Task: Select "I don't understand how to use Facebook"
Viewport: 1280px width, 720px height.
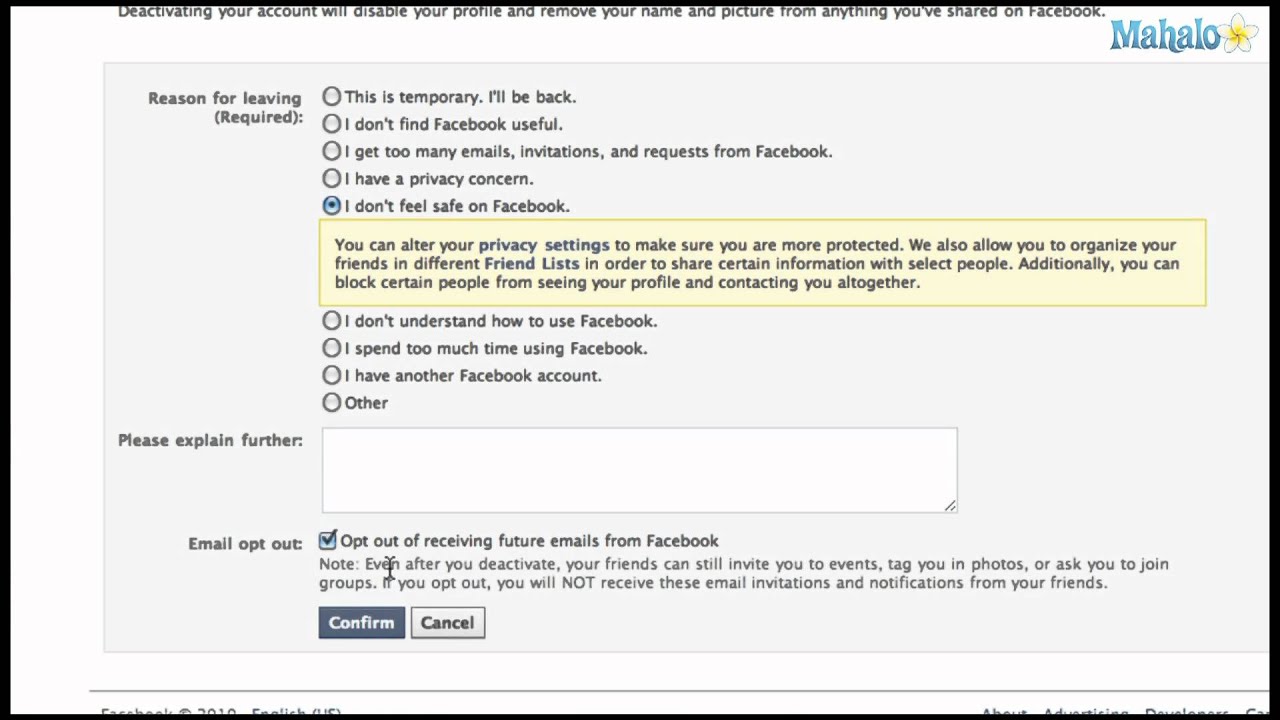Action: pos(332,321)
